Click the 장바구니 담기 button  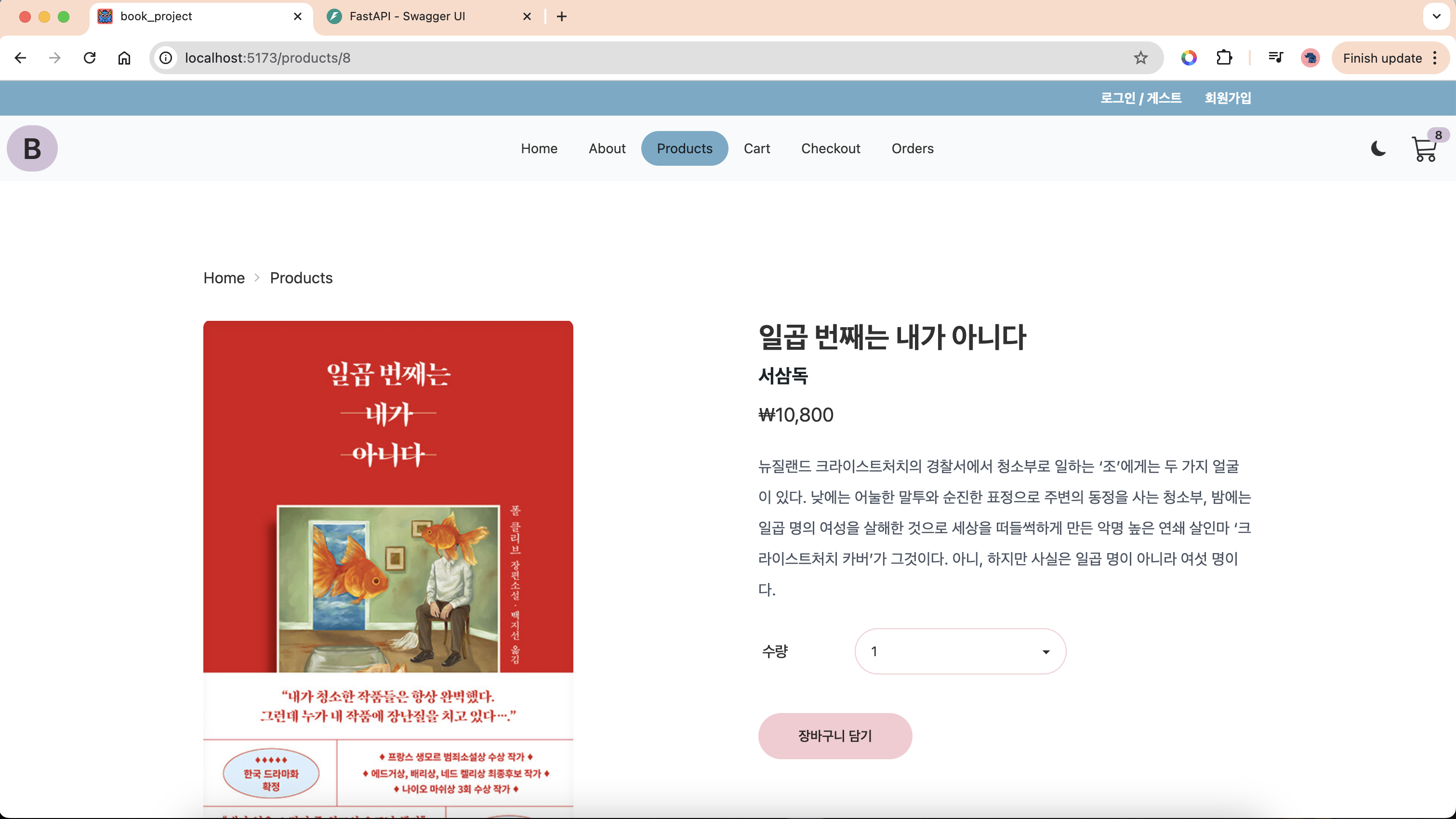[835, 735]
